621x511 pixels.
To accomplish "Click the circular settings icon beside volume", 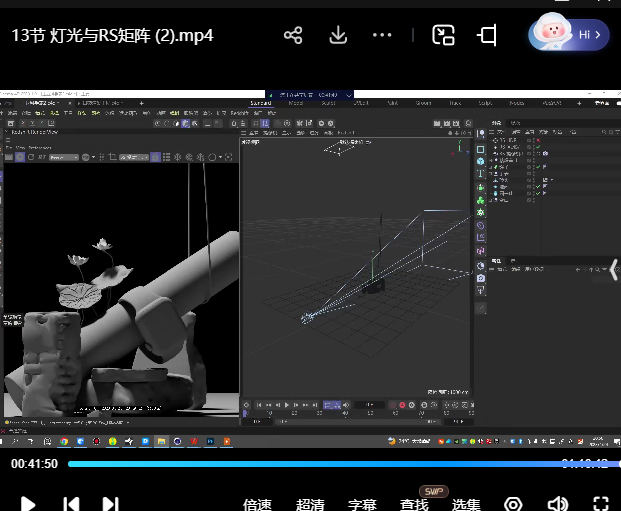I will 513,504.
